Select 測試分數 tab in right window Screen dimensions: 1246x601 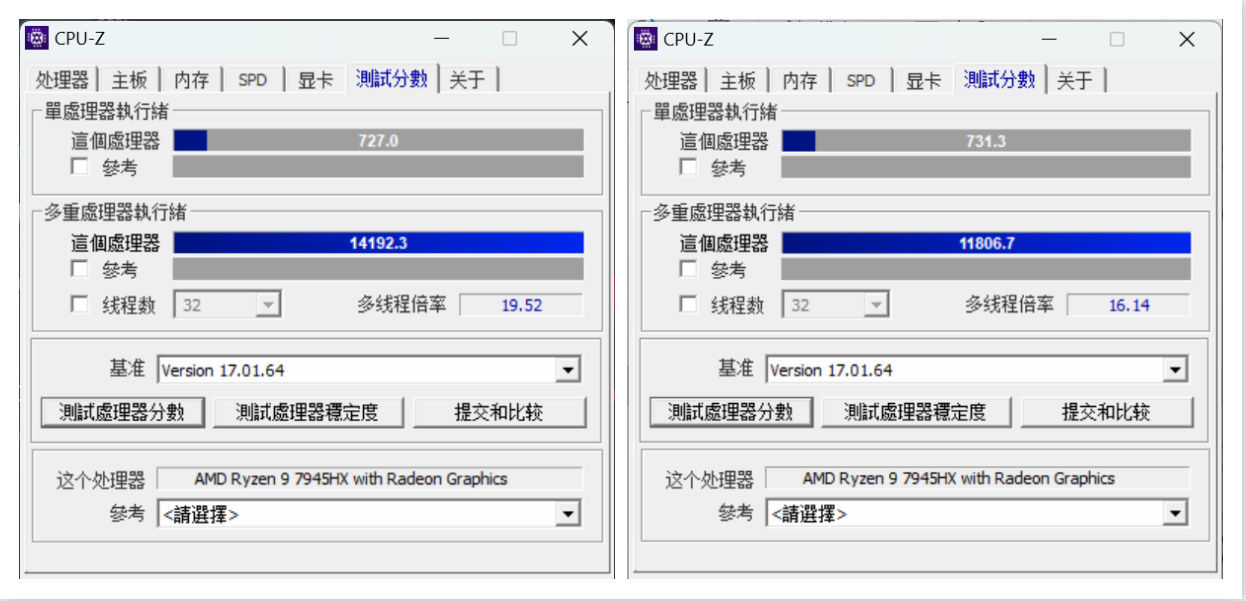(x=1000, y=78)
